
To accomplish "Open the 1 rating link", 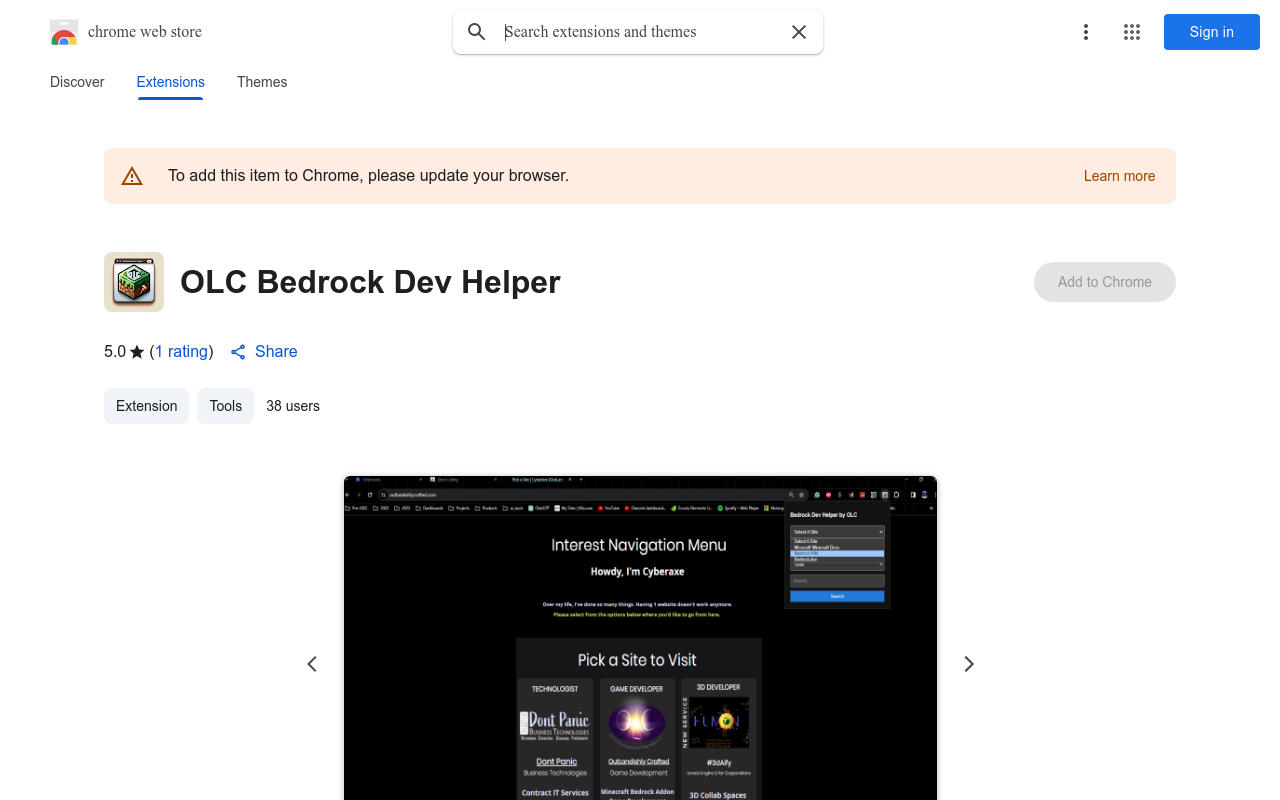I will coord(182,352).
